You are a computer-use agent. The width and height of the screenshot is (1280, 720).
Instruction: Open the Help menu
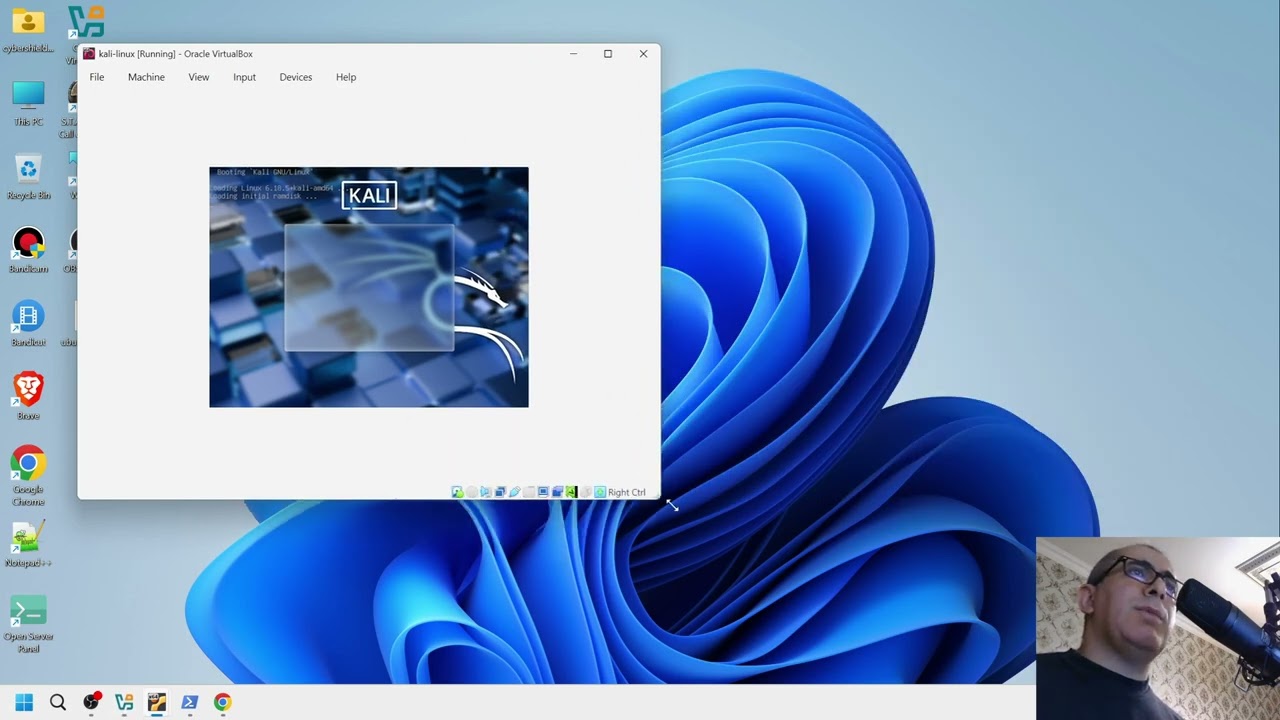coord(346,77)
